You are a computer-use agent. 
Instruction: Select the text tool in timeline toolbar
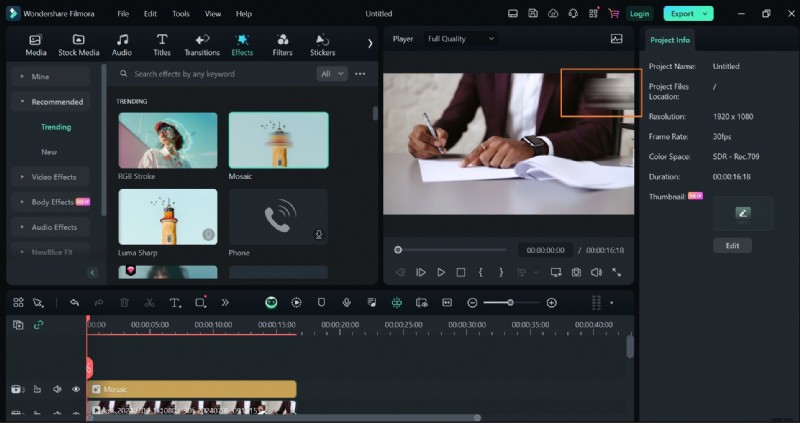pyautogui.click(x=175, y=303)
